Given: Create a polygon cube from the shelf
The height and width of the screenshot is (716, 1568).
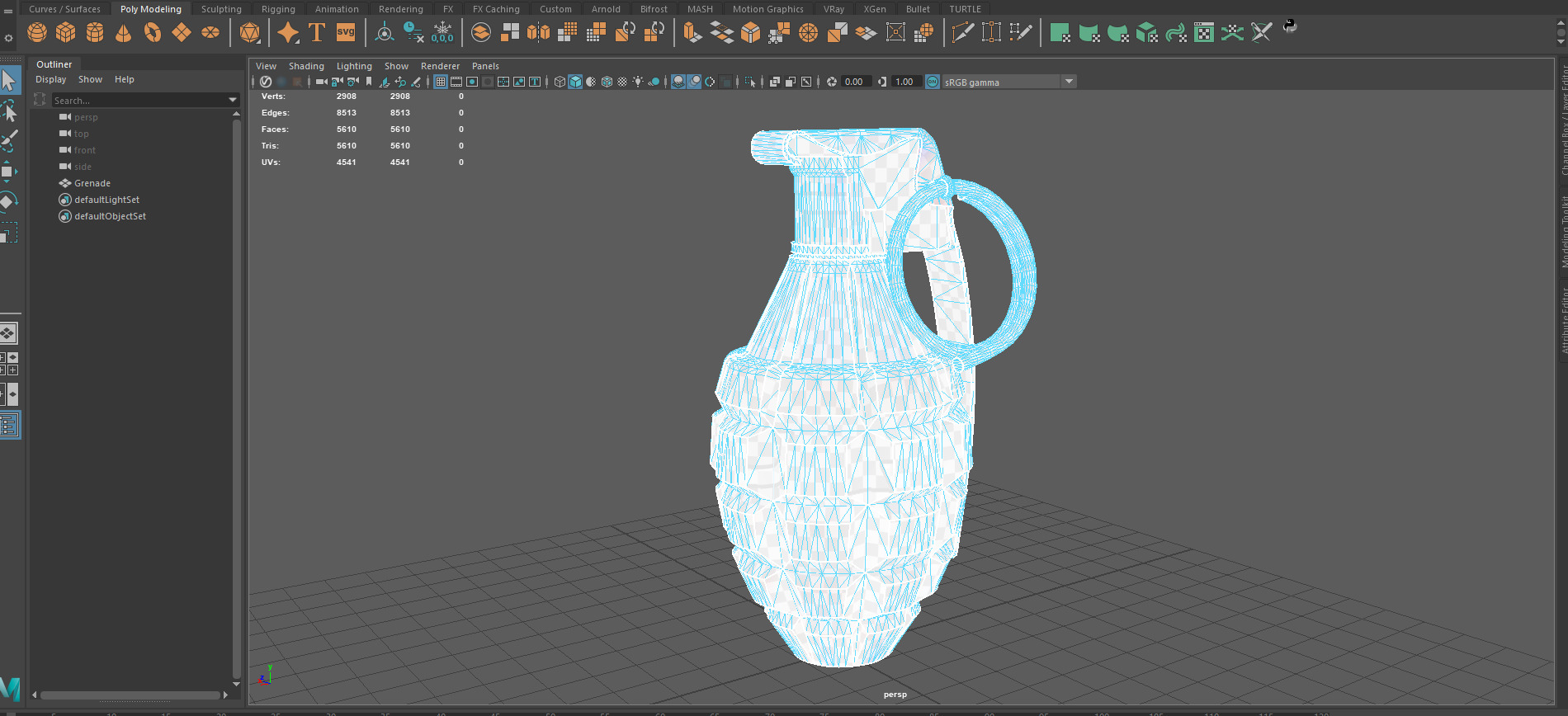Looking at the screenshot, I should [x=66, y=32].
